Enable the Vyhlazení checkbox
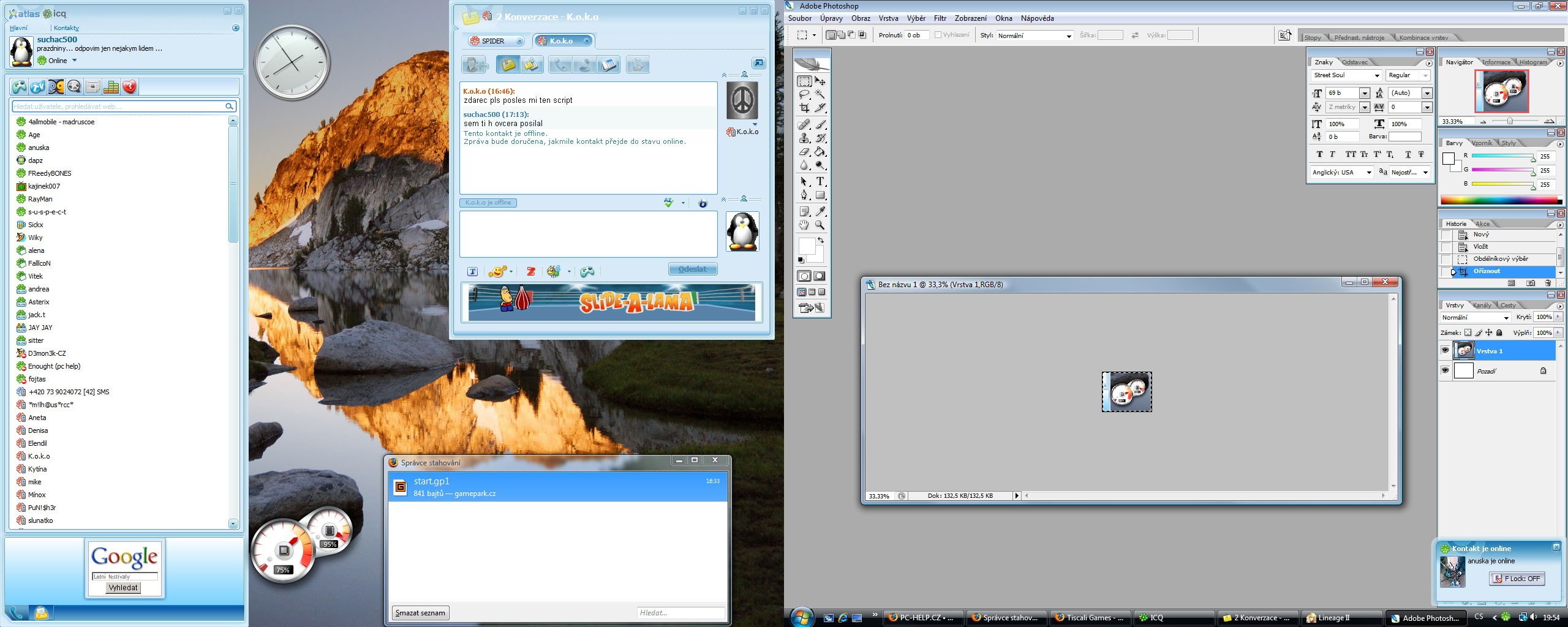This screenshot has width=1568, height=627. (938, 35)
